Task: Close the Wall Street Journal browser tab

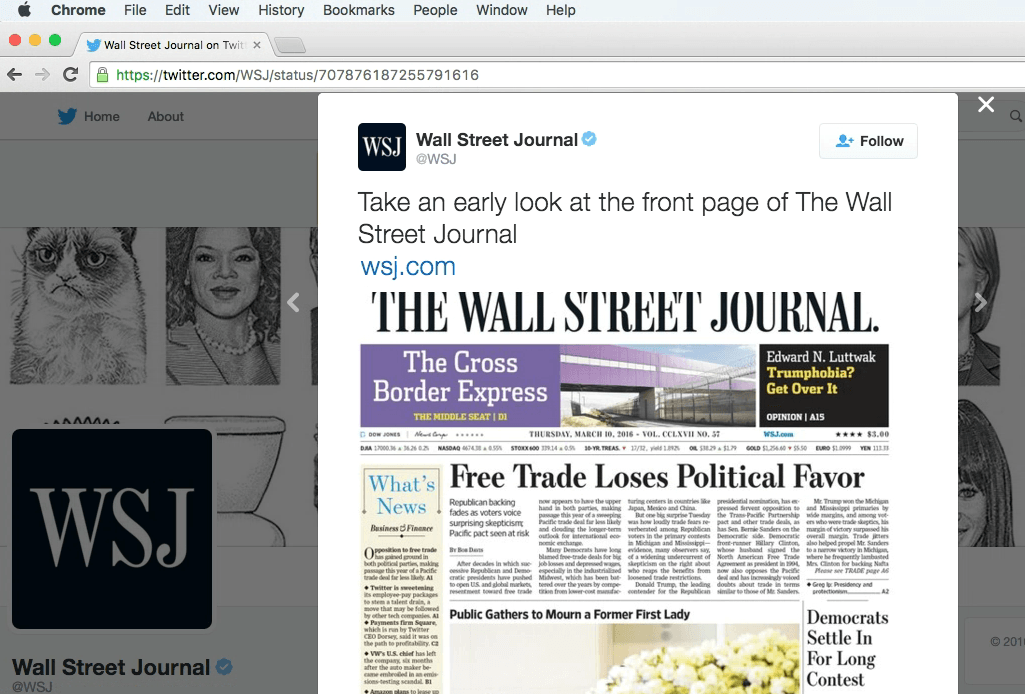Action: pos(257,45)
